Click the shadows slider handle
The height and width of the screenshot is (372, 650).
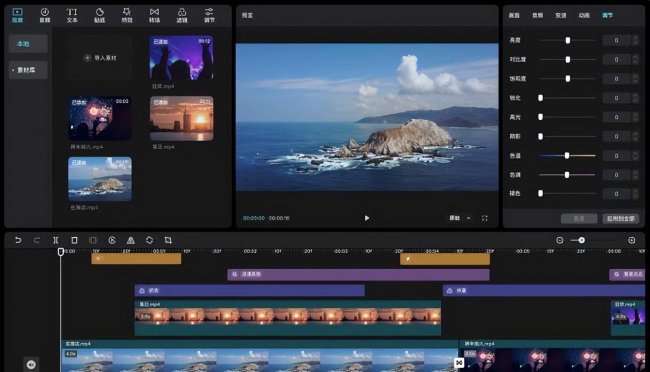[540, 136]
